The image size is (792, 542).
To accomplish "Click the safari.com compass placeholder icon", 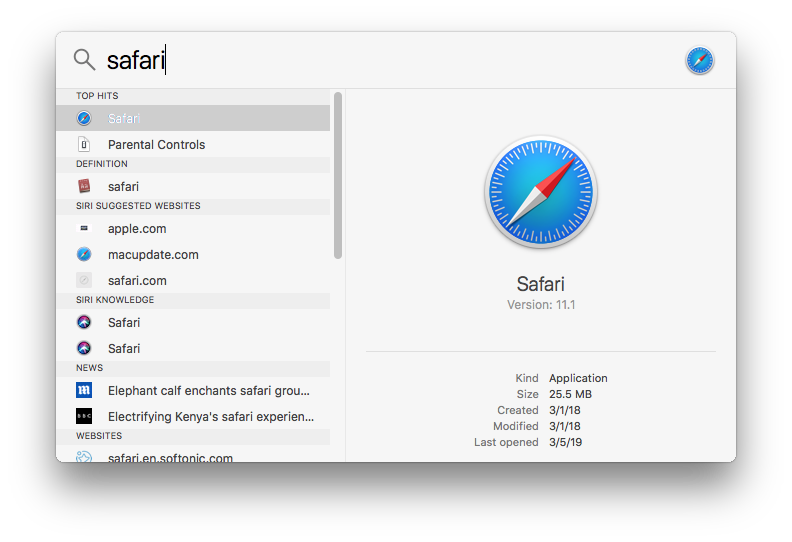I will [84, 281].
